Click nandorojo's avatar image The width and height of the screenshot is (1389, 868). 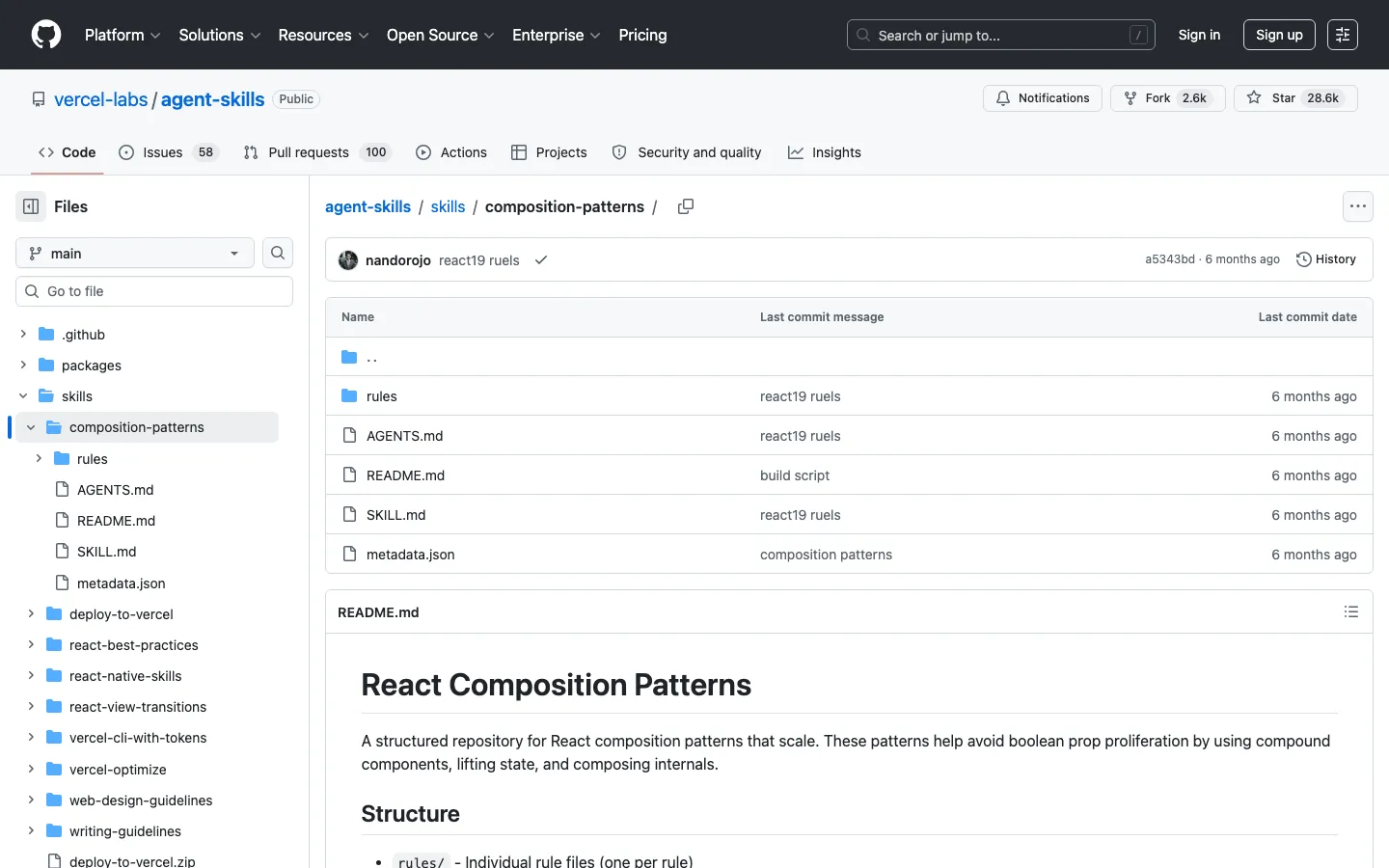point(348,260)
